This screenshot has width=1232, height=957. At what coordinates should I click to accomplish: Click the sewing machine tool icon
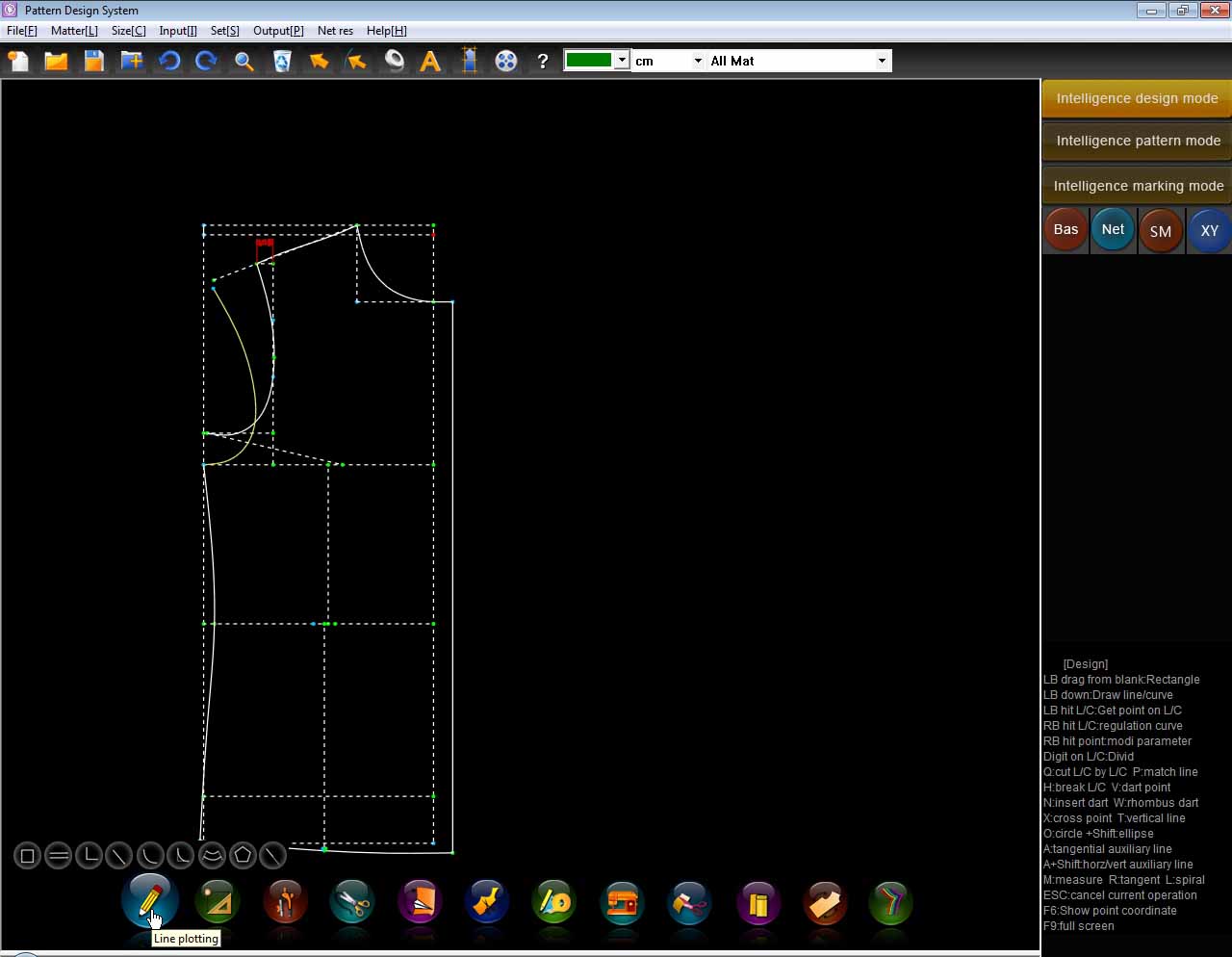[622, 903]
